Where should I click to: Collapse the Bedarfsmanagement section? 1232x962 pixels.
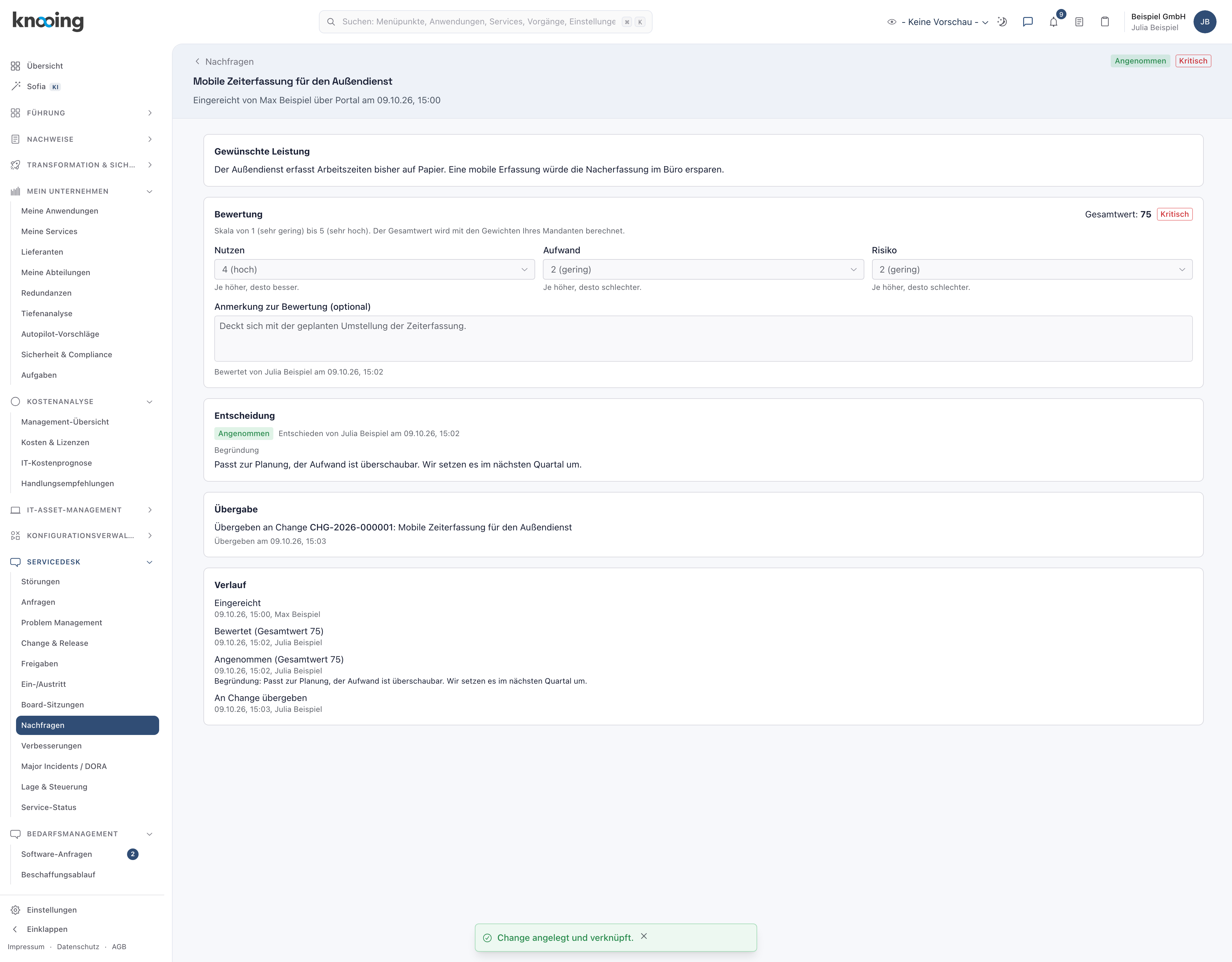pyautogui.click(x=82, y=833)
